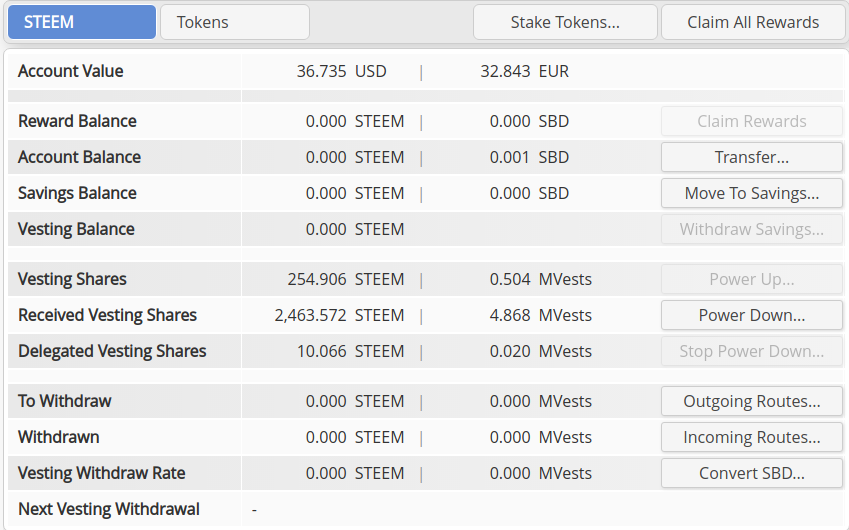Viewport: 849px width, 530px height.
Task: Click the 0.001 SBD account balance
Action: coord(529,157)
